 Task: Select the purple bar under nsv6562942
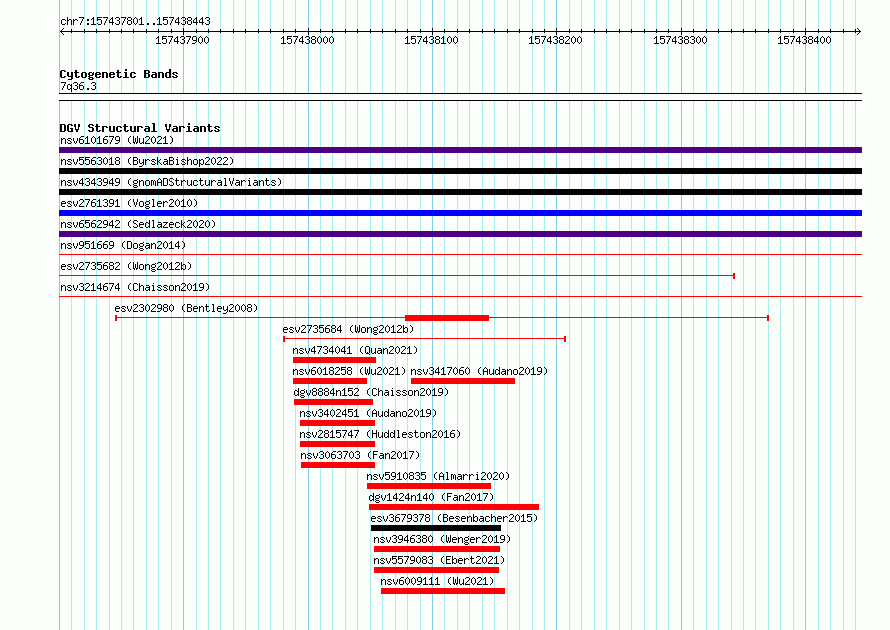click(460, 234)
